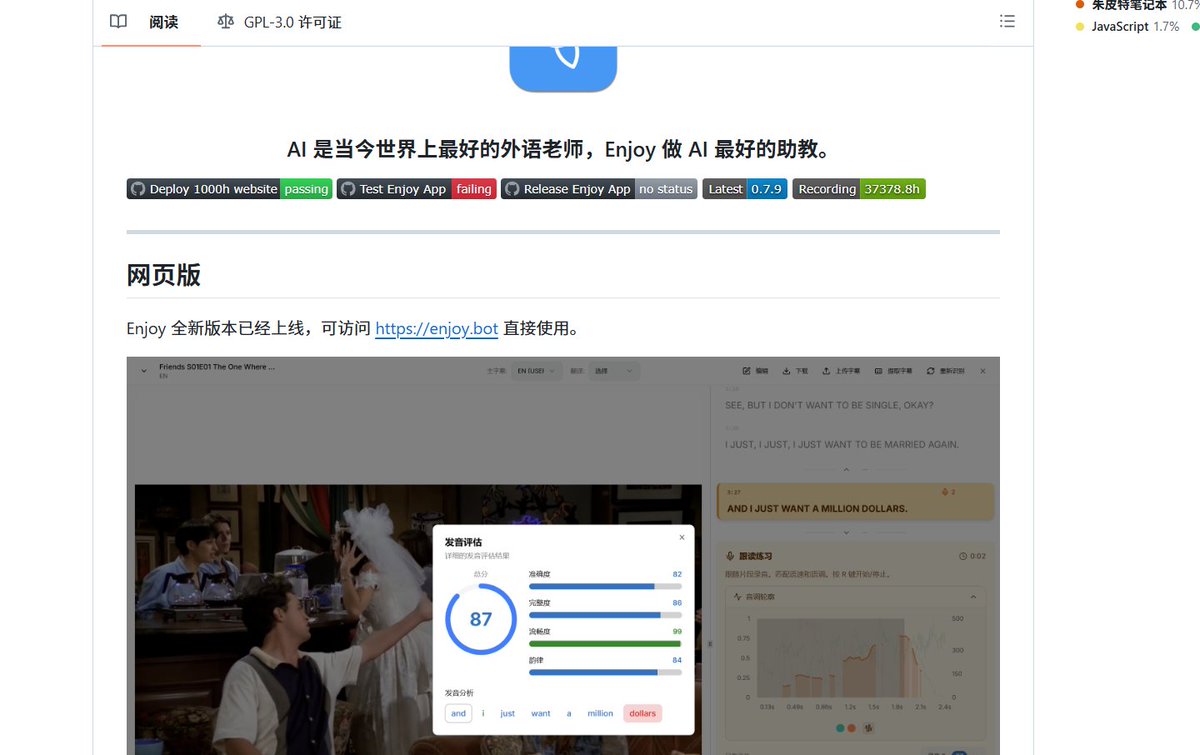Open the Deploy 1000h website passing badge
The width and height of the screenshot is (1200, 755).
[x=229, y=189]
